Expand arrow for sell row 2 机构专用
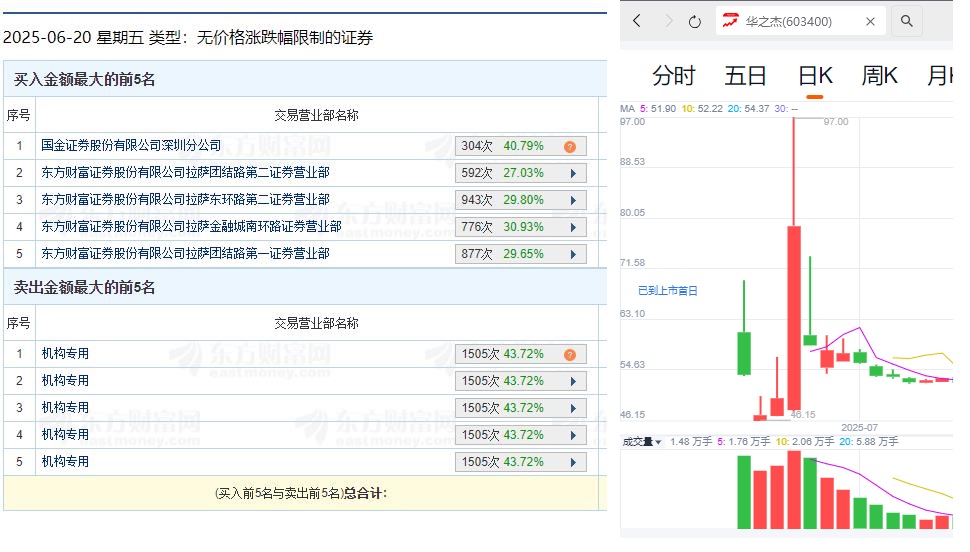 pos(573,381)
